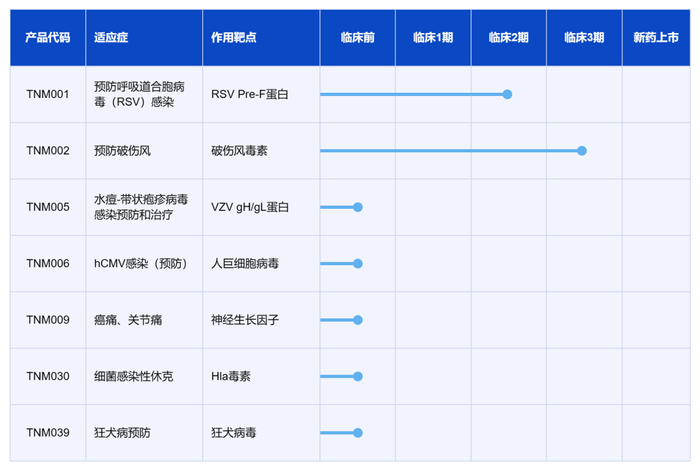The width and height of the screenshot is (700, 472).
Task: Select the TNM039 product code cell
Action: [48, 433]
